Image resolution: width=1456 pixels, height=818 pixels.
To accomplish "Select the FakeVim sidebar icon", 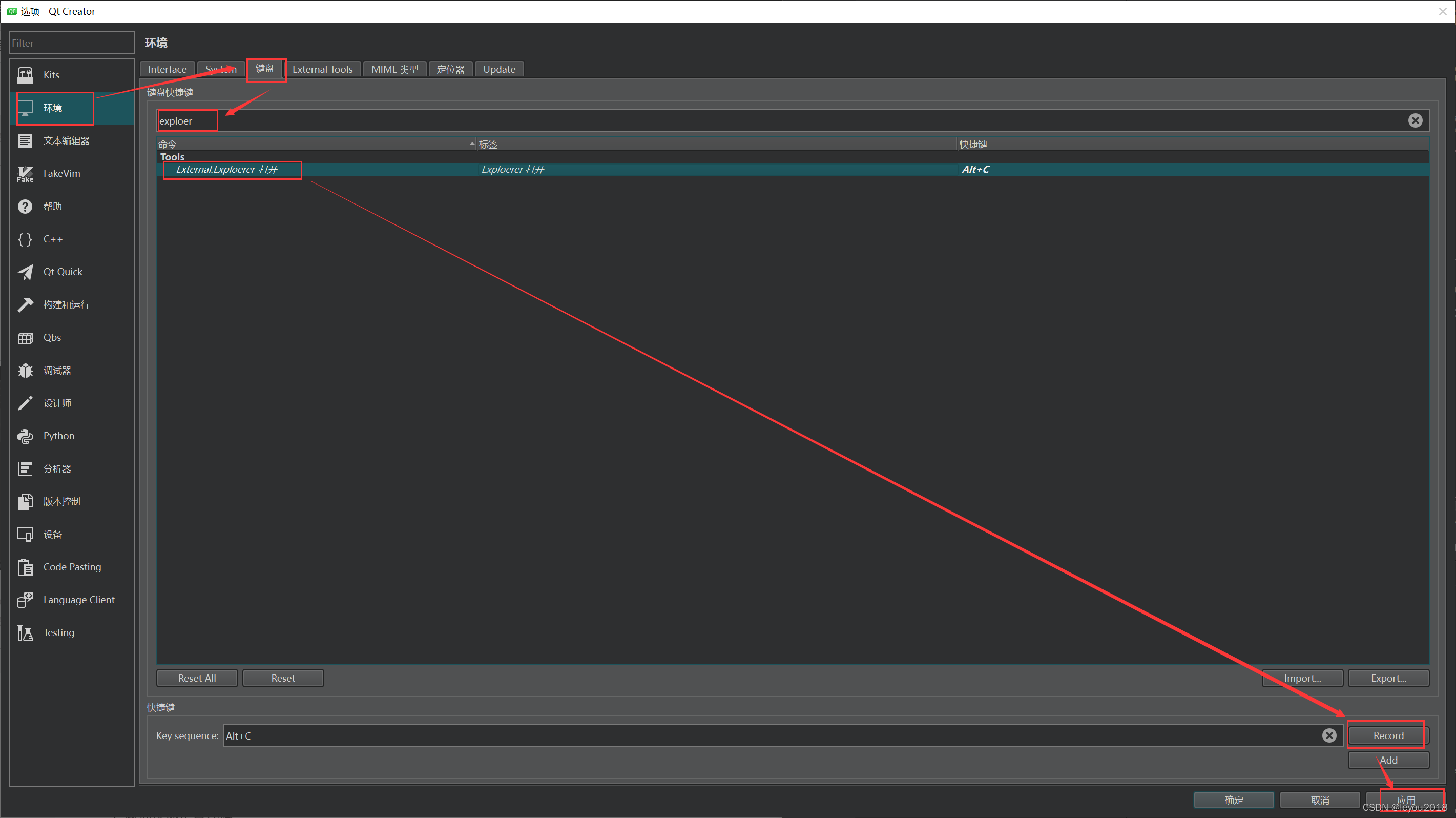I will pos(25,174).
